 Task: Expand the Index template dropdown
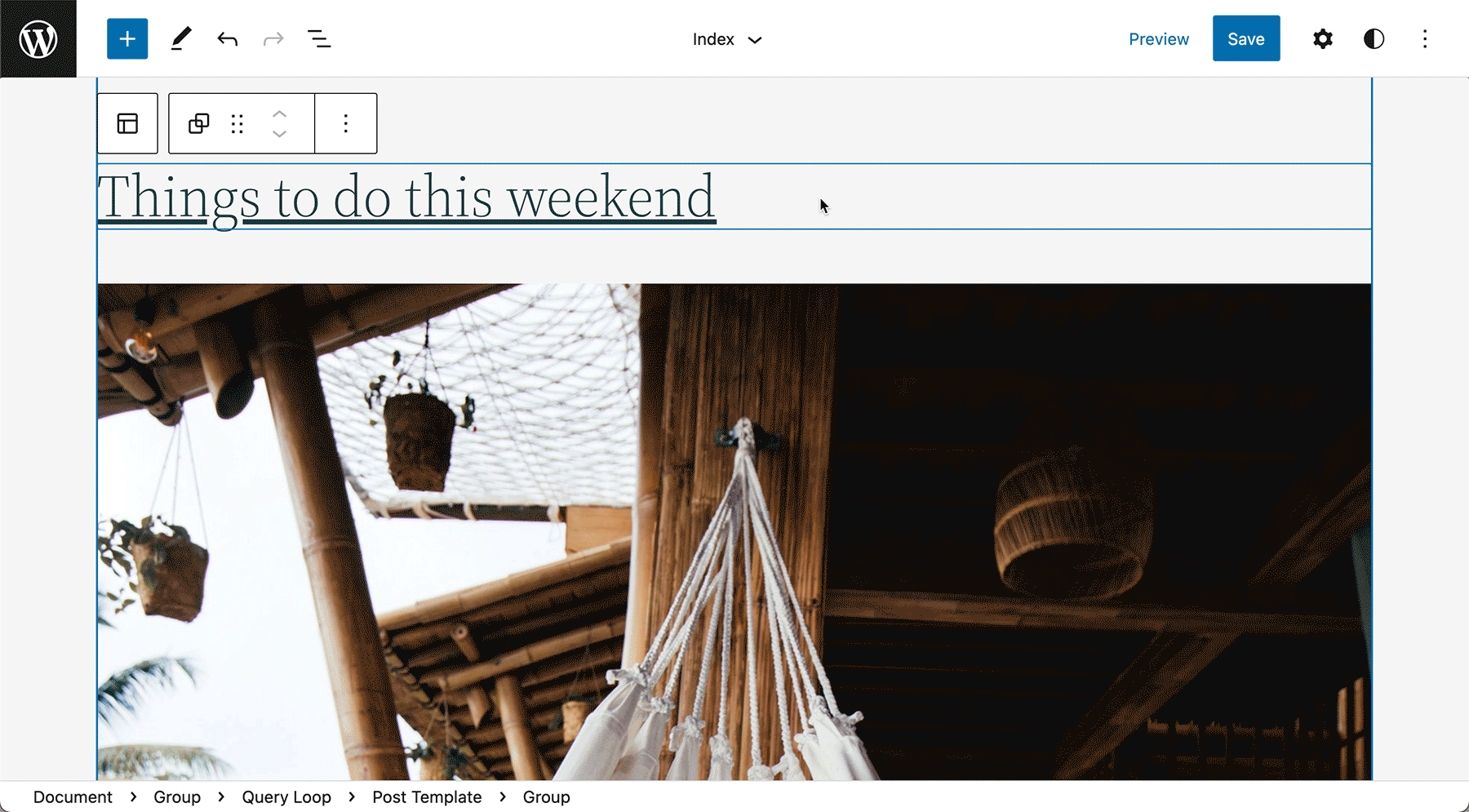click(x=726, y=39)
